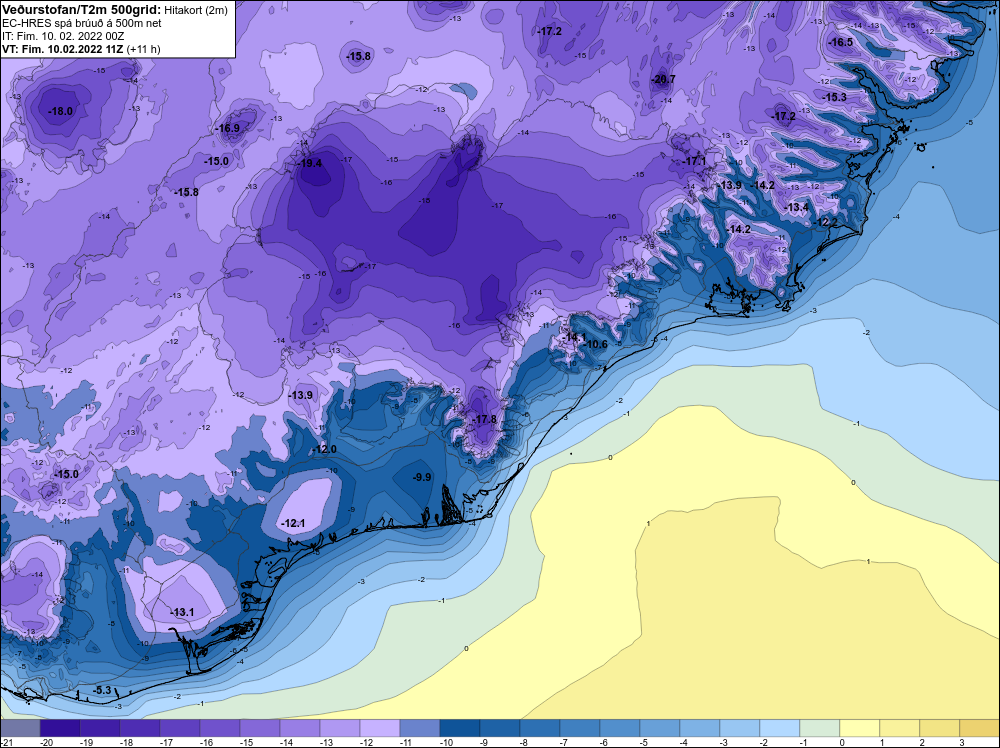Click the light lavender legend swatch above -12
The width and height of the screenshot is (1000, 748).
379,728
